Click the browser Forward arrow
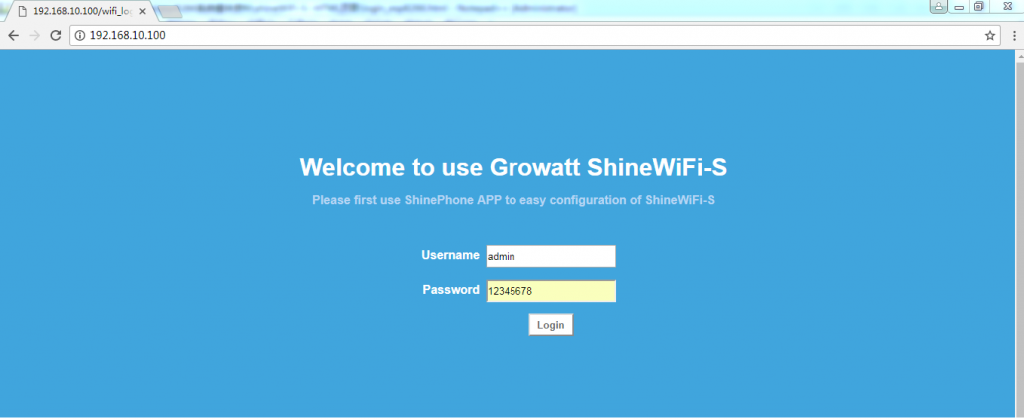1024x419 pixels. pyautogui.click(x=35, y=36)
